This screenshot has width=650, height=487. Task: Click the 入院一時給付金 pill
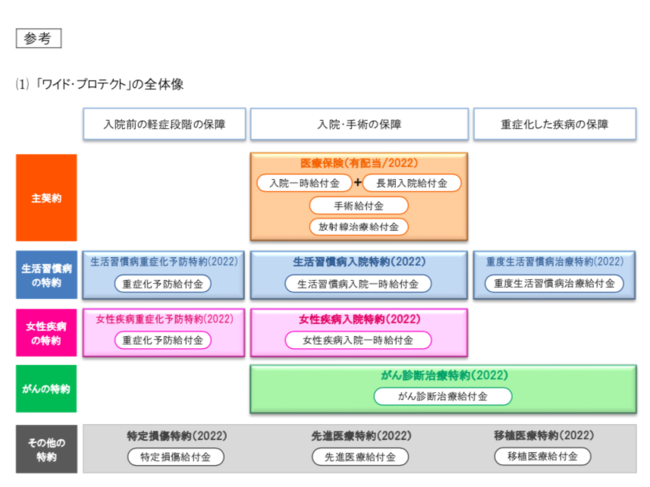point(304,183)
